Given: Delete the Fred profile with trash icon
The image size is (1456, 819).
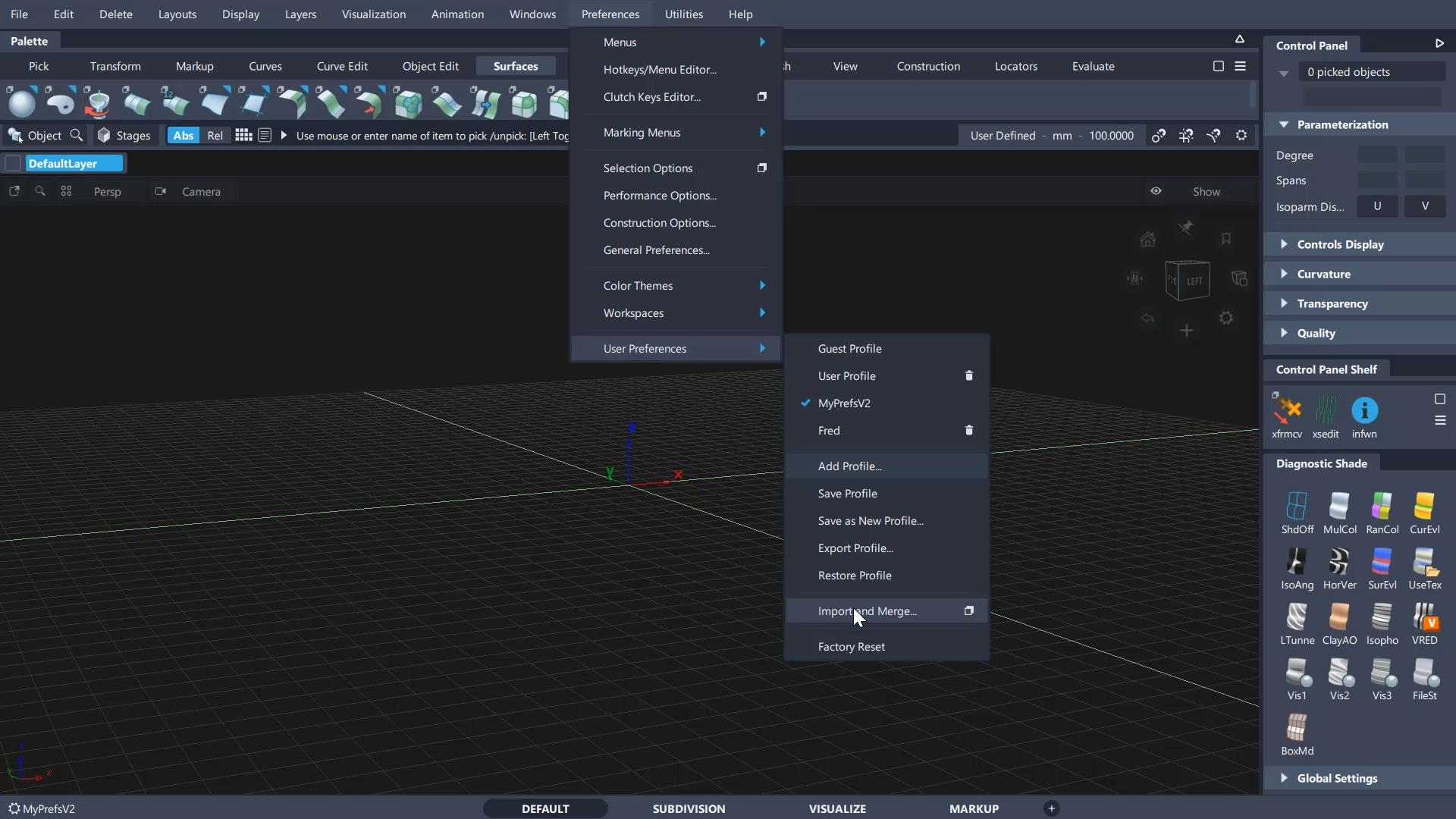Looking at the screenshot, I should click(x=968, y=431).
